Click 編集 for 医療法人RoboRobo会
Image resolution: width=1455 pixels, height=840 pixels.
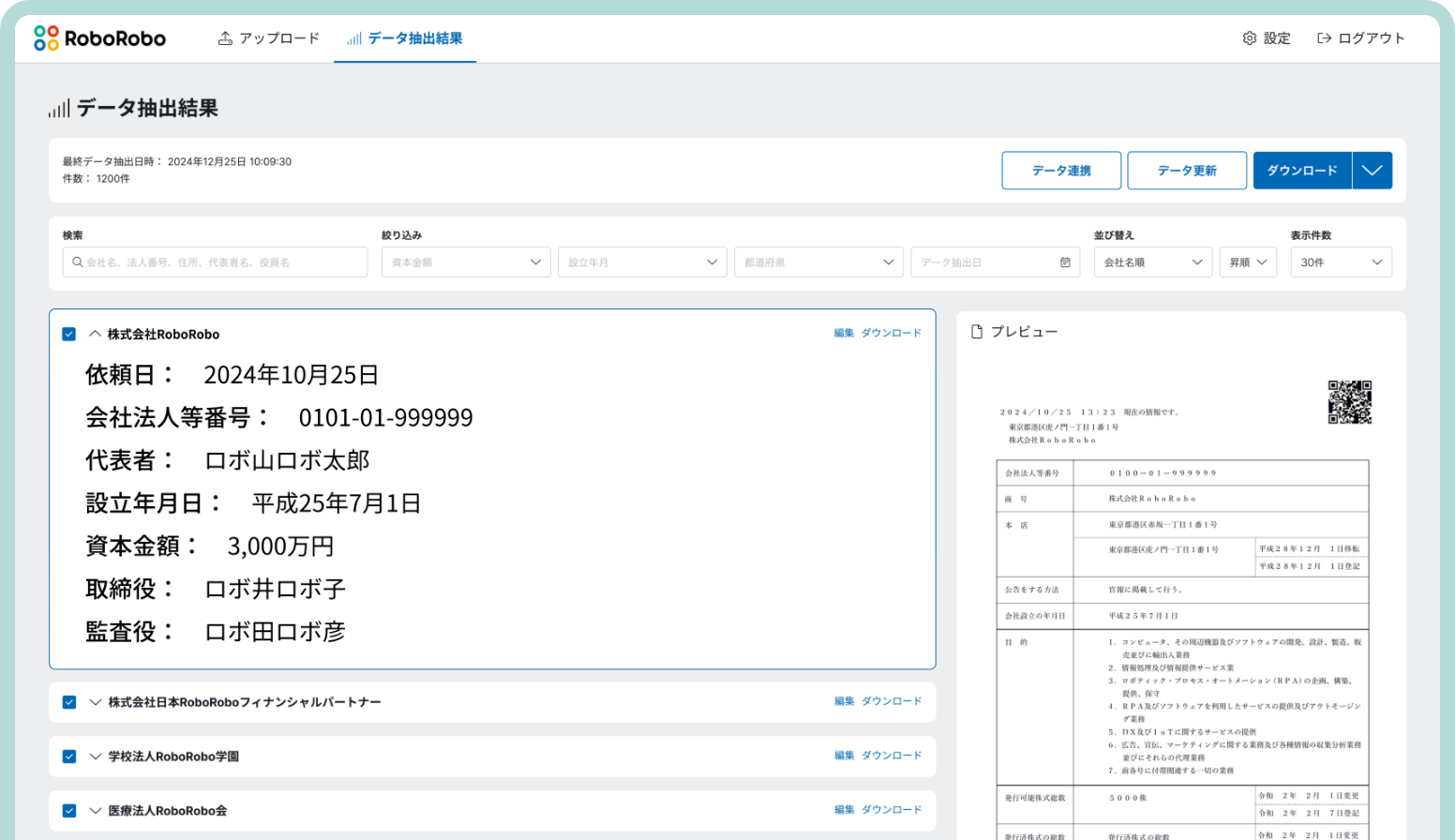844,810
